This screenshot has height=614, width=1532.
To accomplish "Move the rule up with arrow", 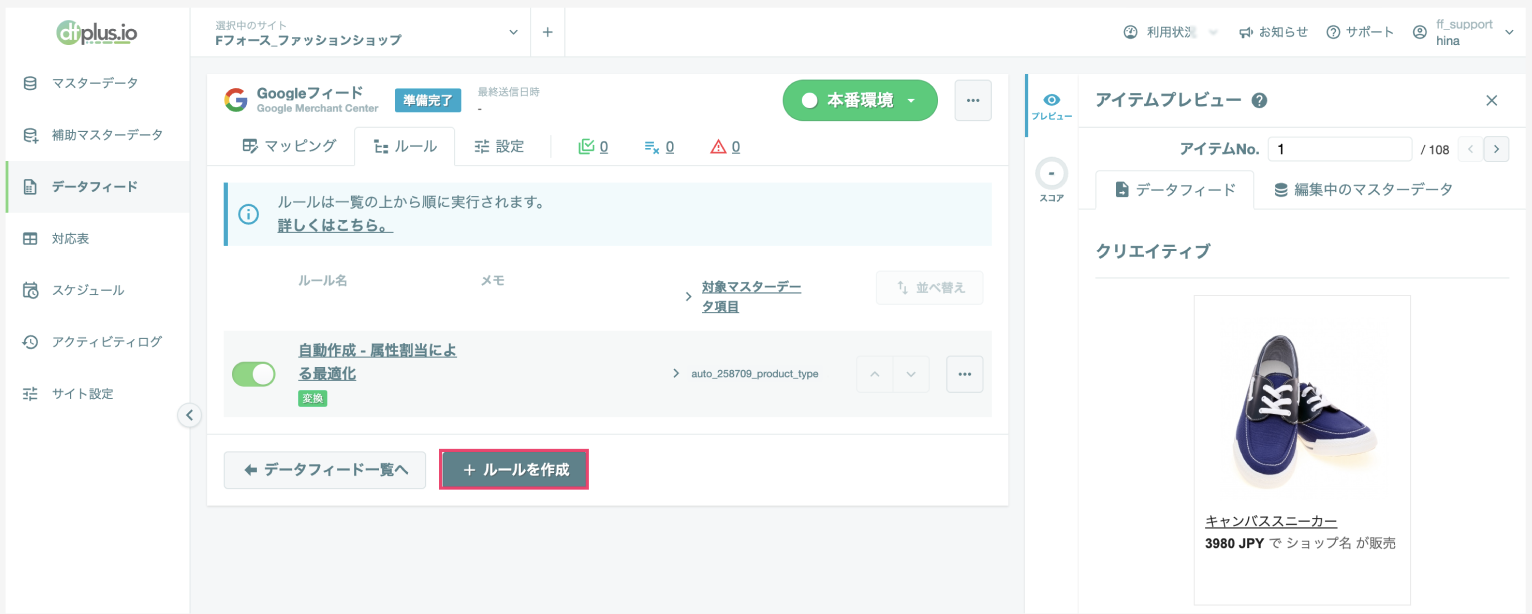I will click(x=875, y=374).
